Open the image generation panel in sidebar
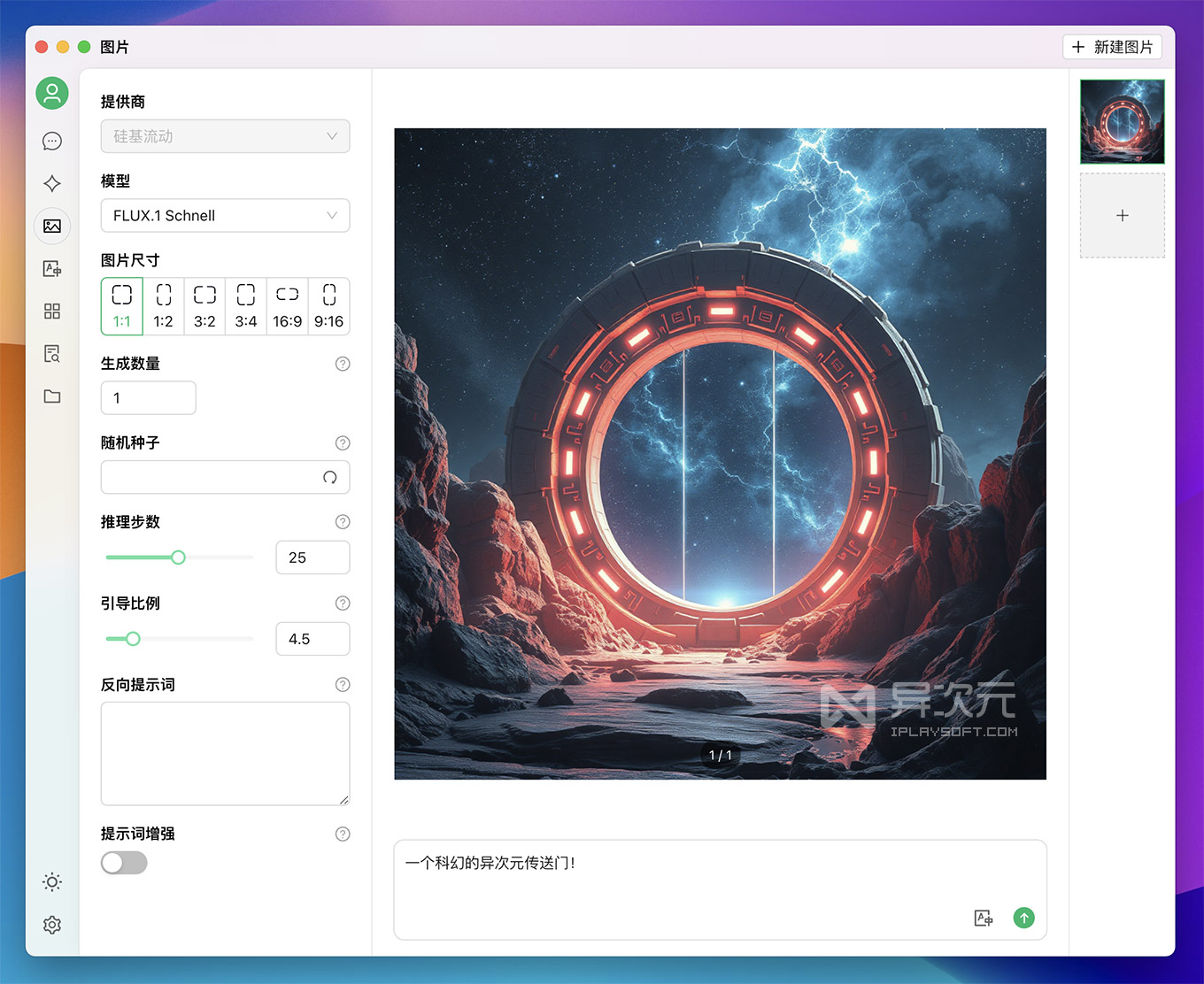 tap(51, 226)
